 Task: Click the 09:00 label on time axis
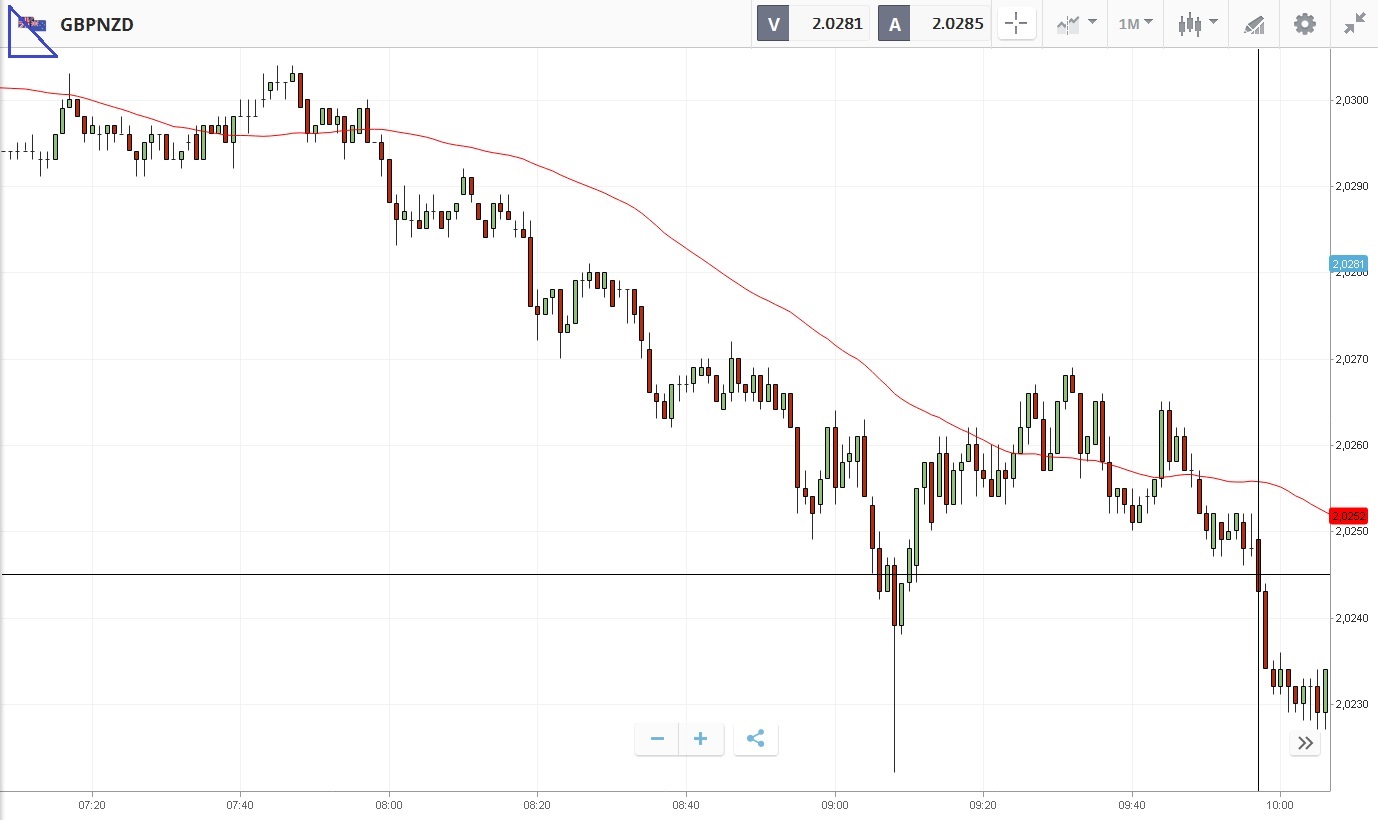click(x=834, y=804)
